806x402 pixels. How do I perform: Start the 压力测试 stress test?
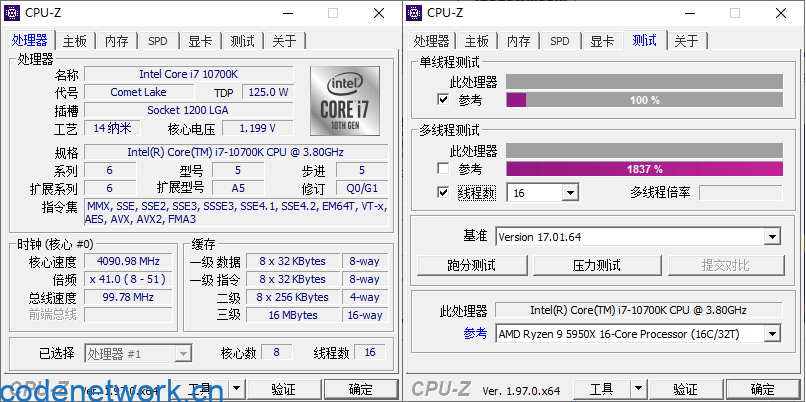coord(597,265)
